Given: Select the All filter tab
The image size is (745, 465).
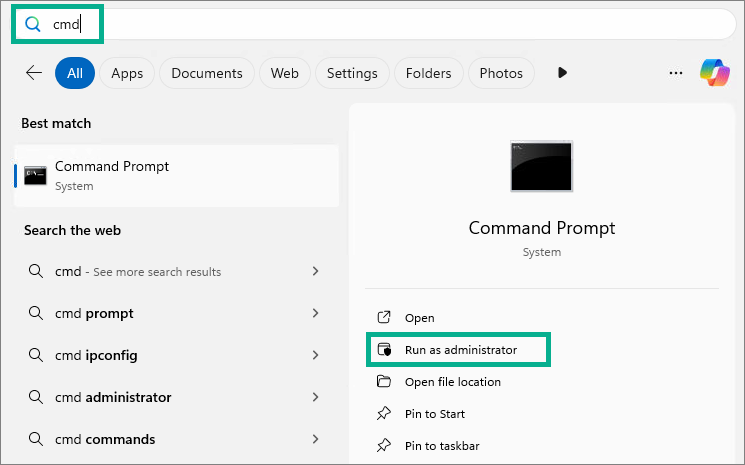Looking at the screenshot, I should click(75, 73).
